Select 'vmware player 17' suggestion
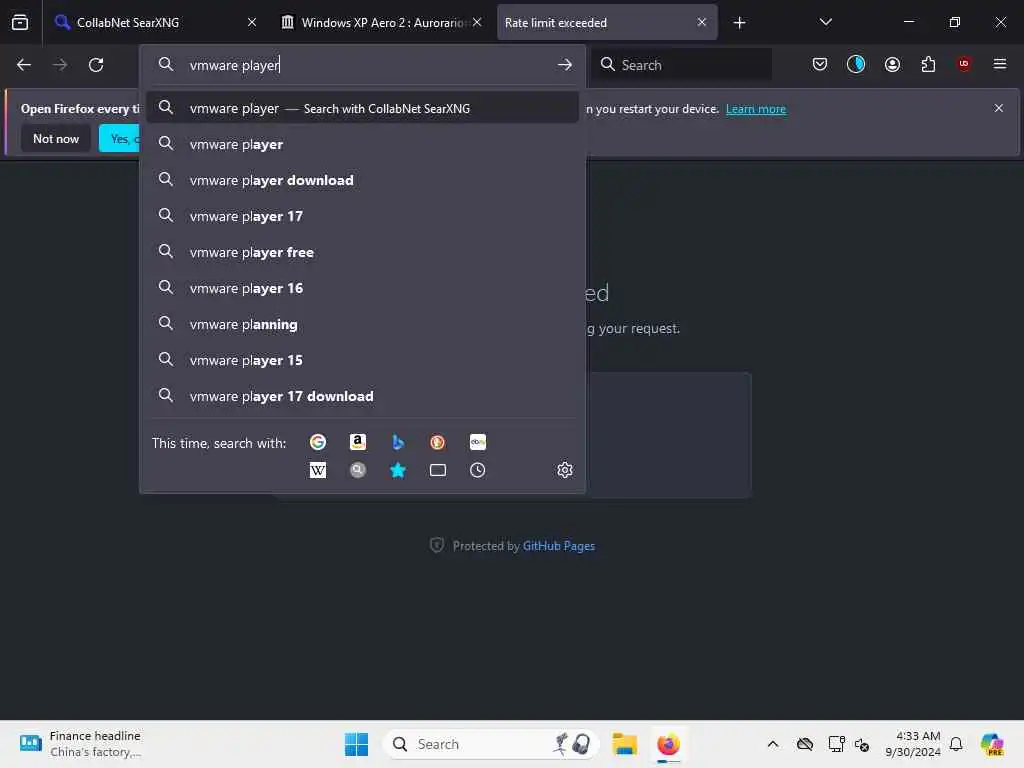 coord(362,216)
